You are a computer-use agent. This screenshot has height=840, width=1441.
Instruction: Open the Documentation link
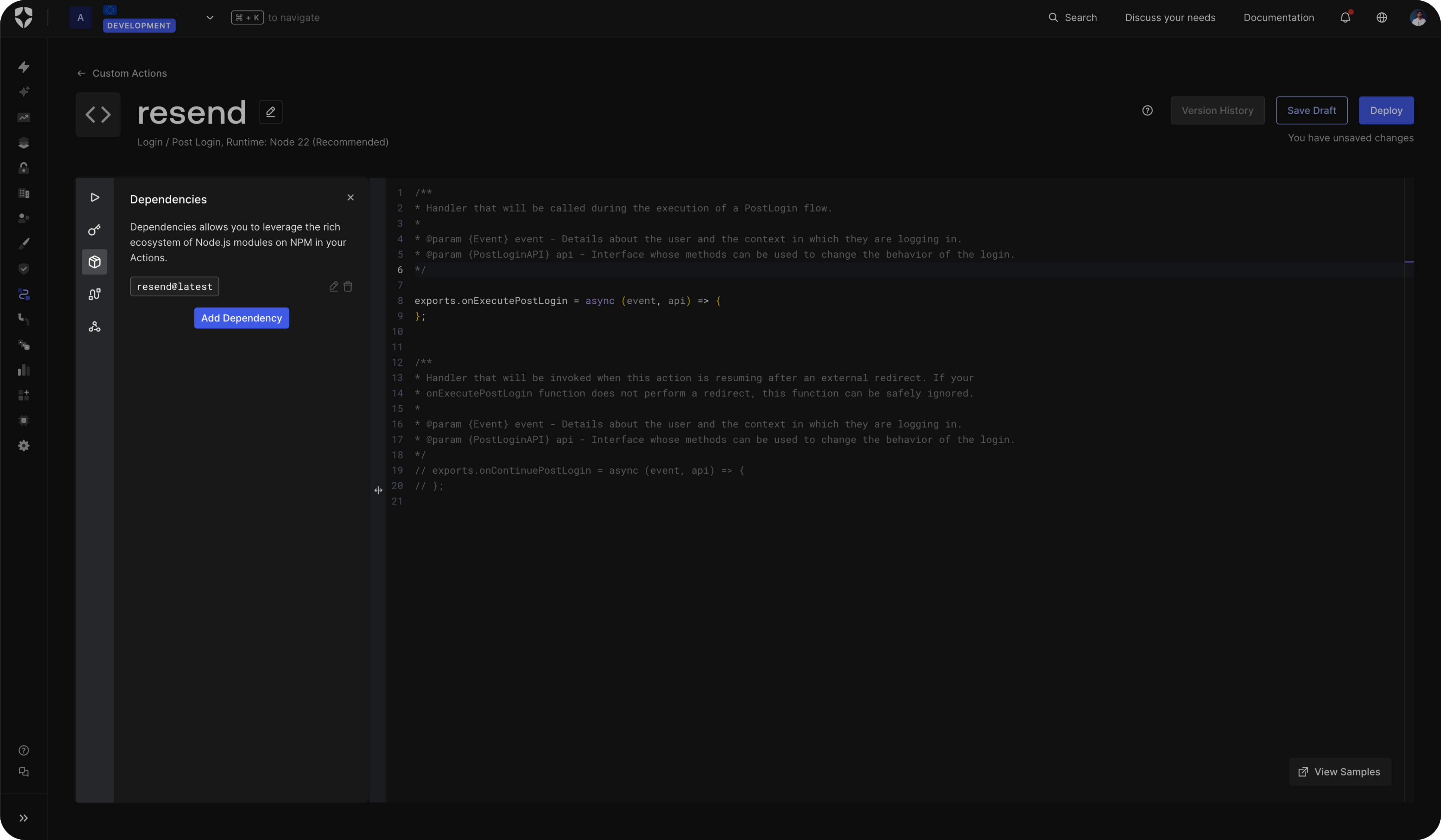pyautogui.click(x=1279, y=18)
